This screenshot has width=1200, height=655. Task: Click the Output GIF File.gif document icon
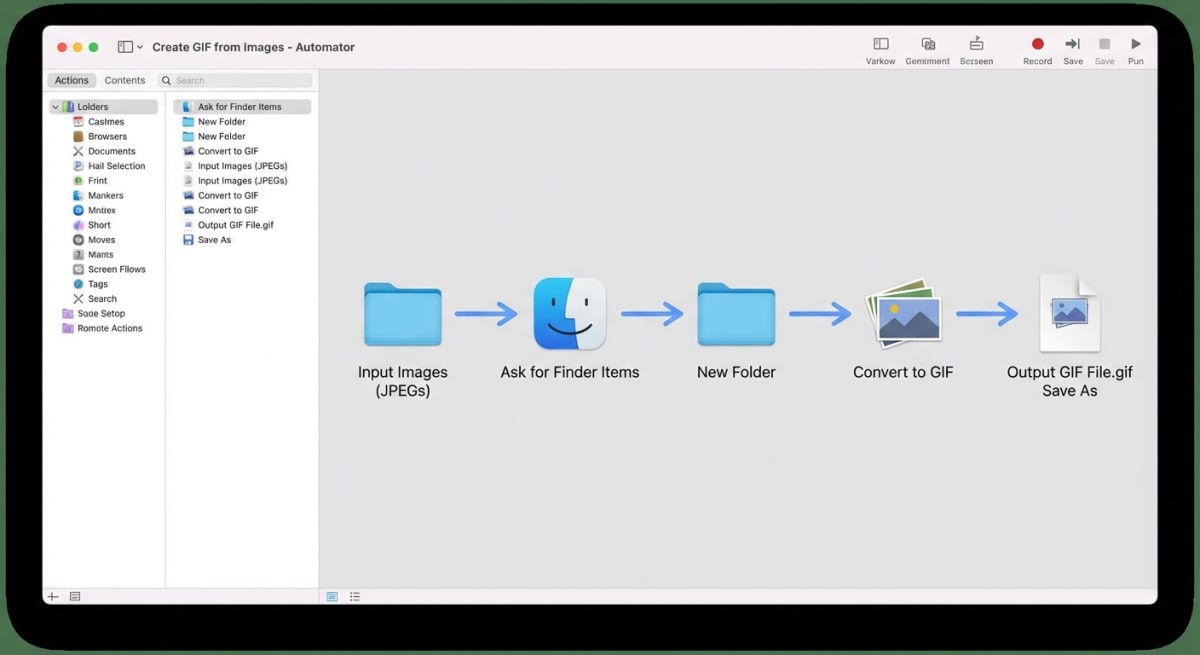click(x=1070, y=310)
